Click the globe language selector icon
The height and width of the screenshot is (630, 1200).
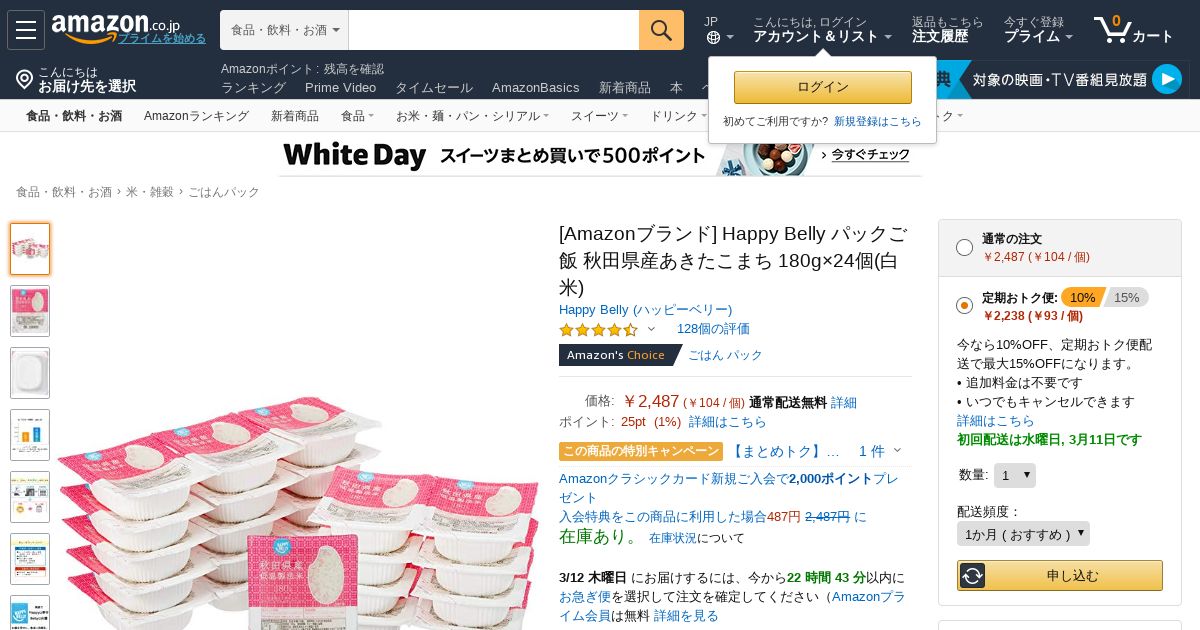click(713, 37)
